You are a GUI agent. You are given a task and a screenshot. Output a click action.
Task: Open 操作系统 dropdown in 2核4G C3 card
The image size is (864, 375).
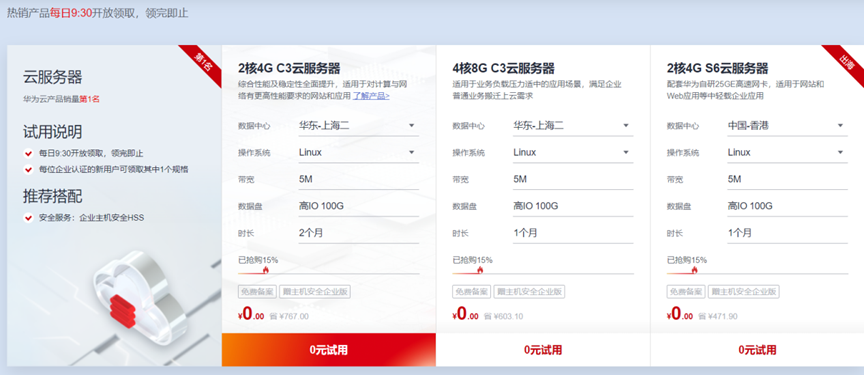359,153
